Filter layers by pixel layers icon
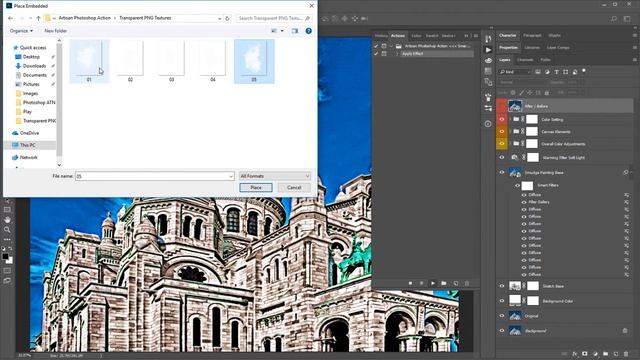This screenshot has height=360, width=640. [538, 72]
